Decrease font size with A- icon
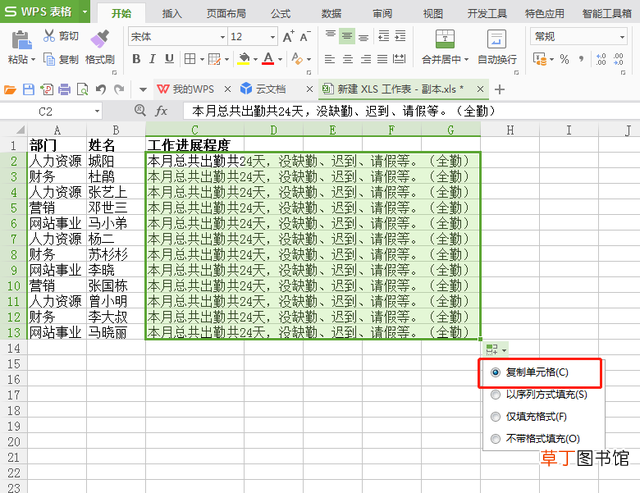Screen dimensions: 640x493 305,37
